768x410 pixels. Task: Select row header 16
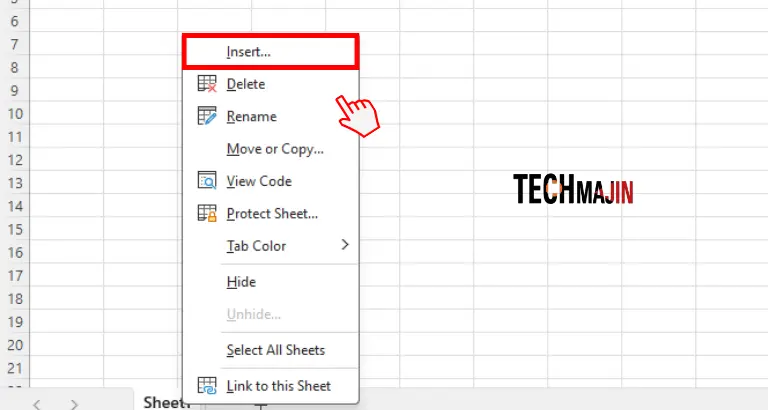pyautogui.click(x=15, y=252)
